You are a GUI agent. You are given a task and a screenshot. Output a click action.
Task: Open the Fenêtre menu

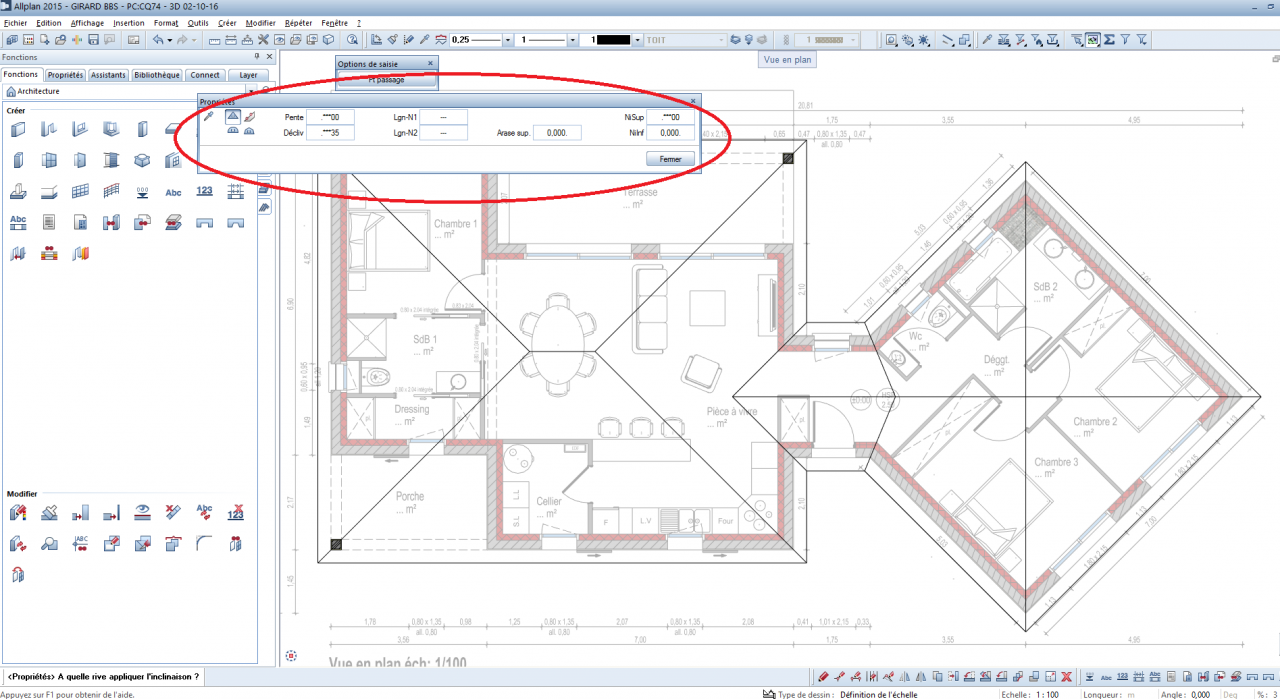tap(334, 22)
